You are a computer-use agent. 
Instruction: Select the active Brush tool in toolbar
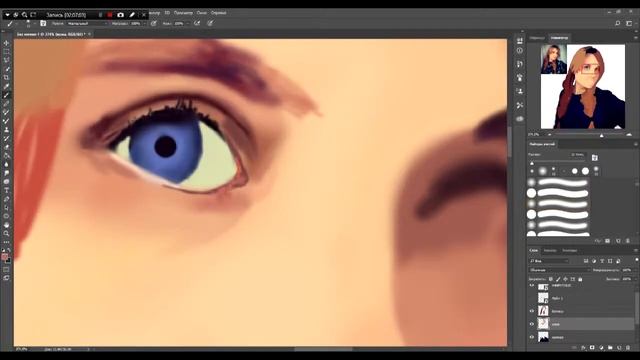[x=6, y=95]
